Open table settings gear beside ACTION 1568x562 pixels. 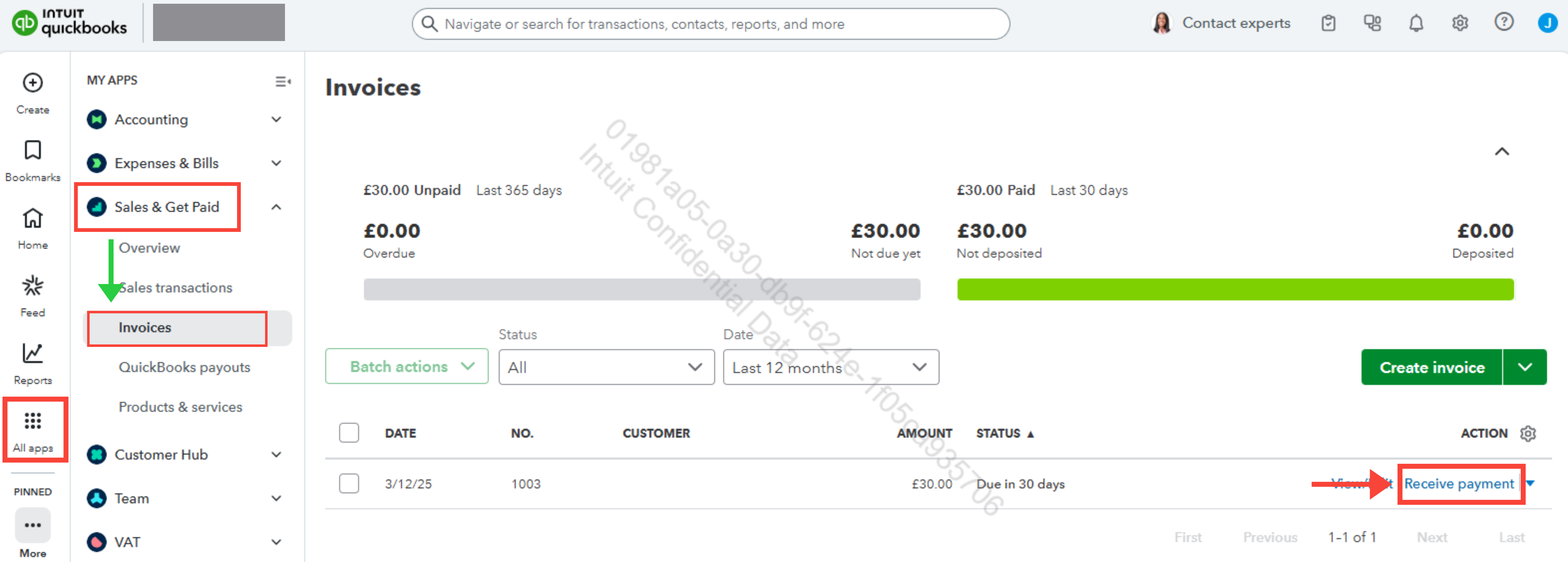[1528, 433]
